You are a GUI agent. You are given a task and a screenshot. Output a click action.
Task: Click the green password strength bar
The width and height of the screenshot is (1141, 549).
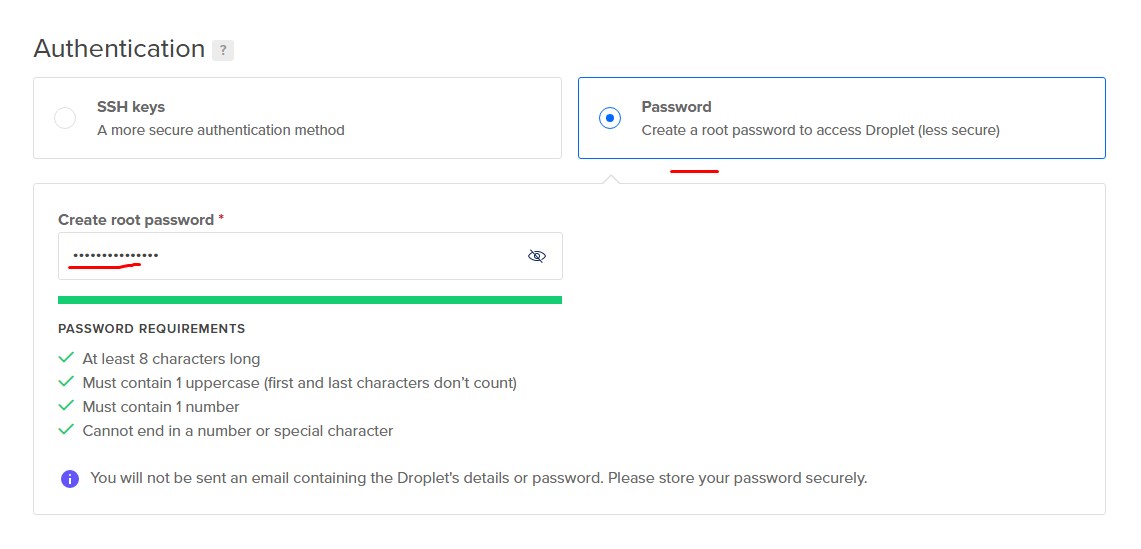[x=310, y=299]
